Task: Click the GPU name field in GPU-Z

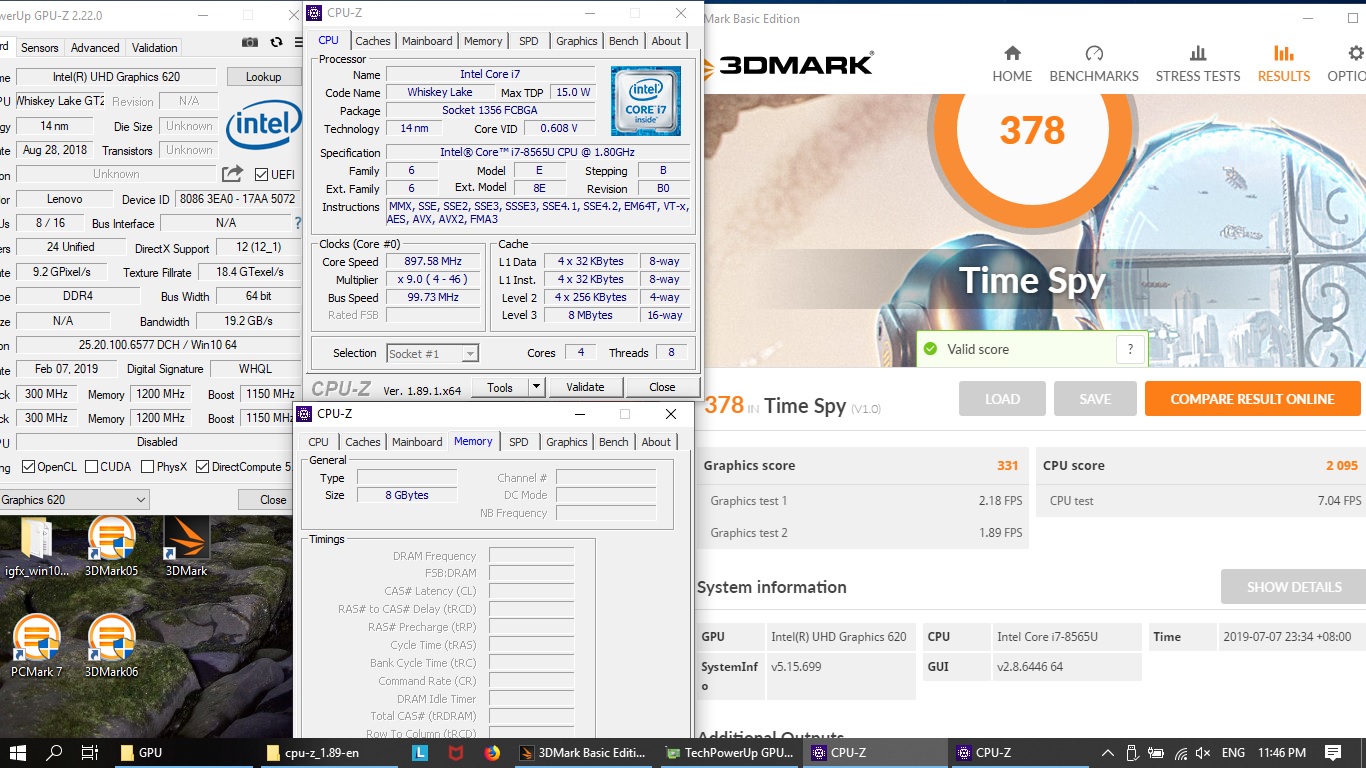Action: (116, 77)
